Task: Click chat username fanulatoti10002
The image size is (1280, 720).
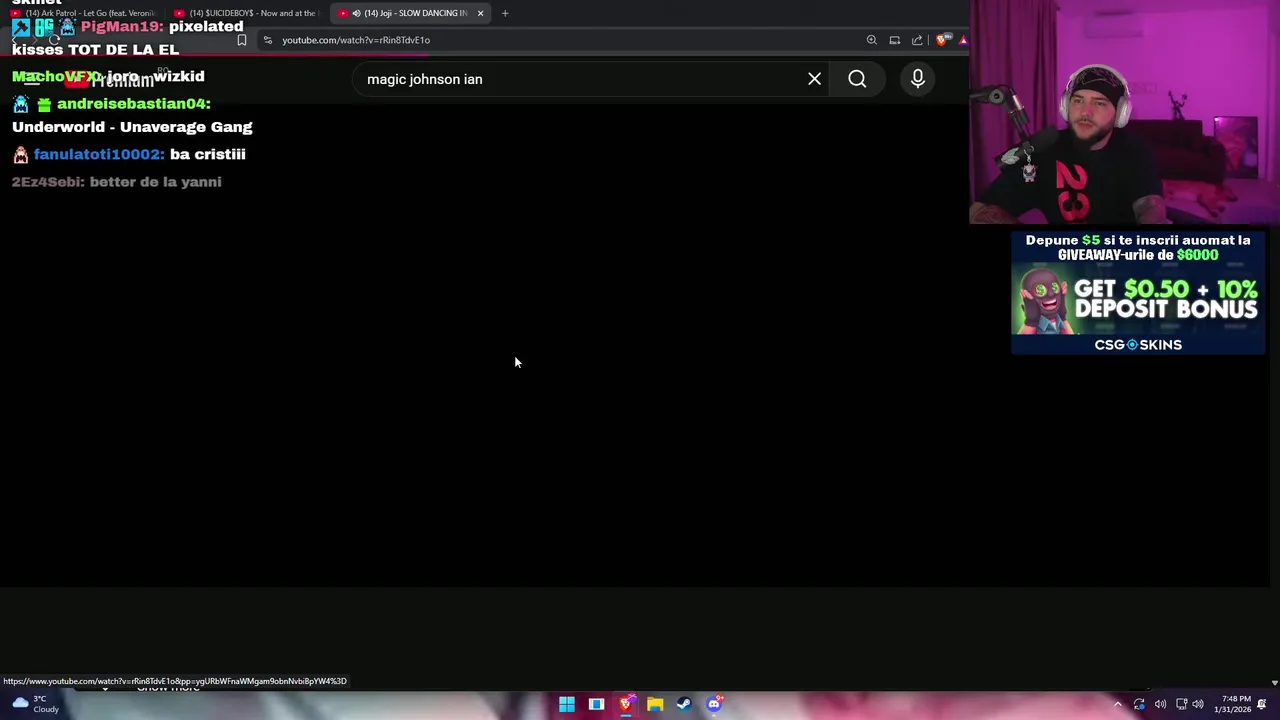Action: click(x=98, y=154)
